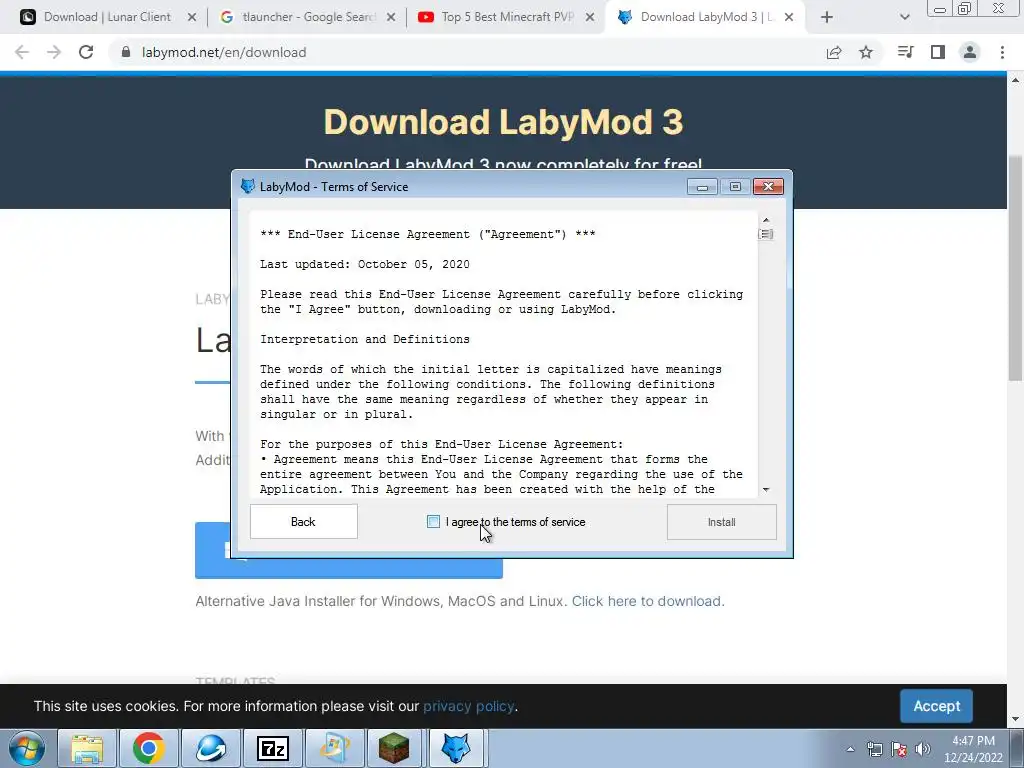Open the volume speaker tray icon

click(923, 749)
